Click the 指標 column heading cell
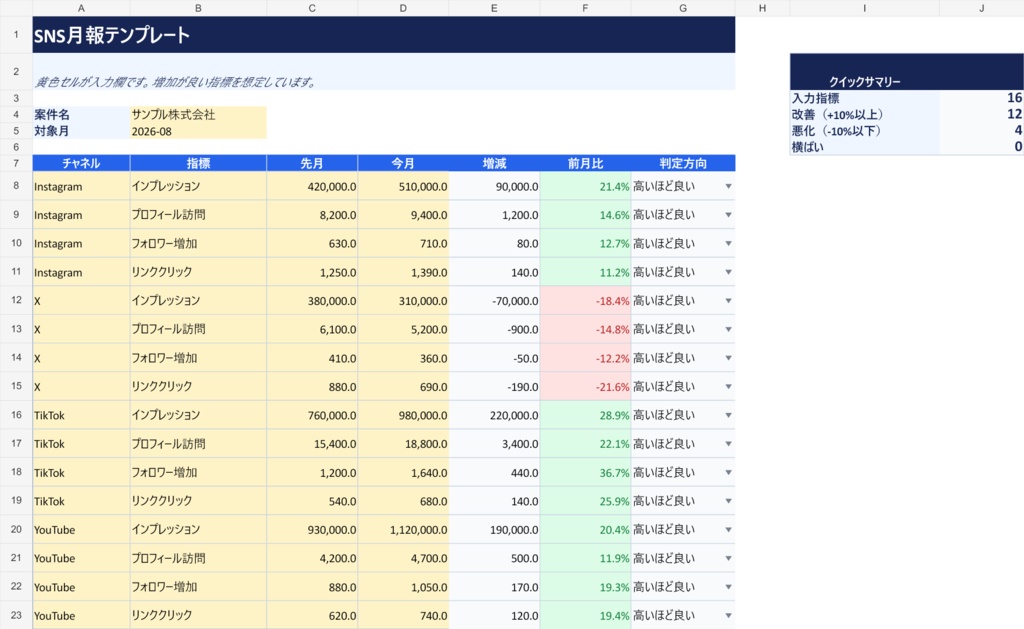Image resolution: width=1024 pixels, height=629 pixels. (x=198, y=163)
